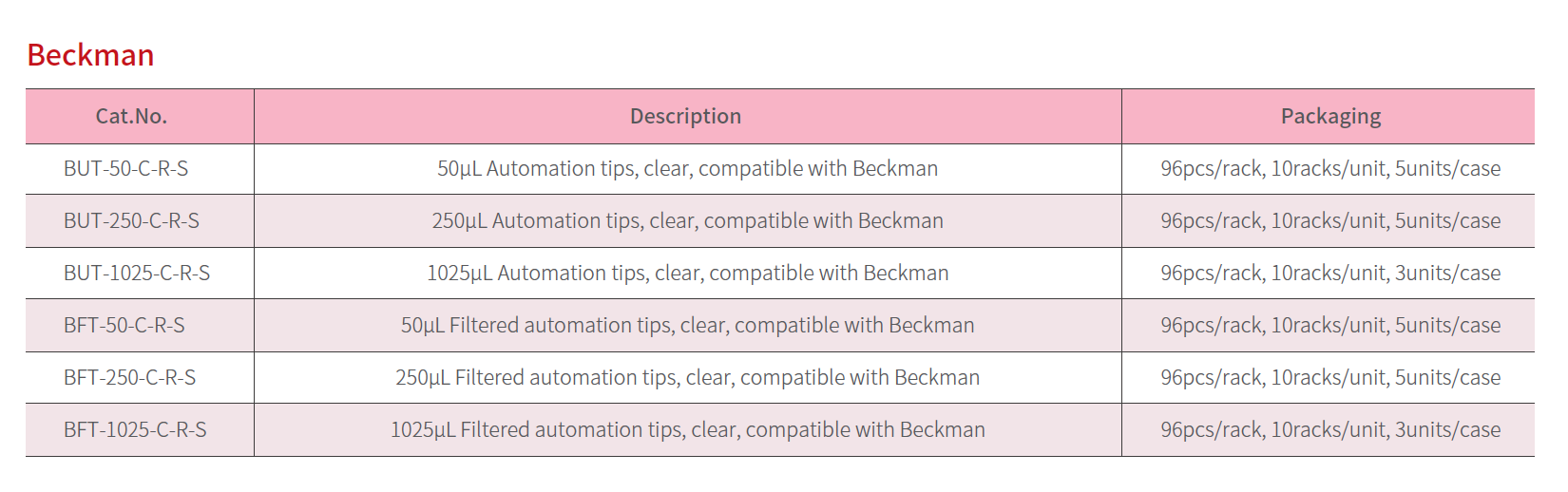Image resolution: width=1568 pixels, height=492 pixels.
Task: Select the Description column header
Action: coord(686,116)
